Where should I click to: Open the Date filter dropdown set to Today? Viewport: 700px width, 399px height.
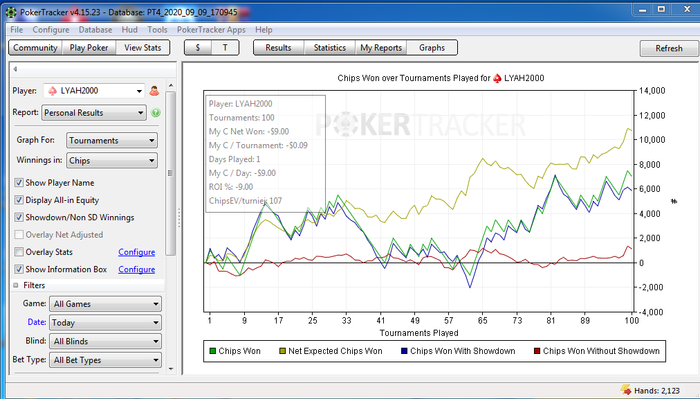click(105, 323)
